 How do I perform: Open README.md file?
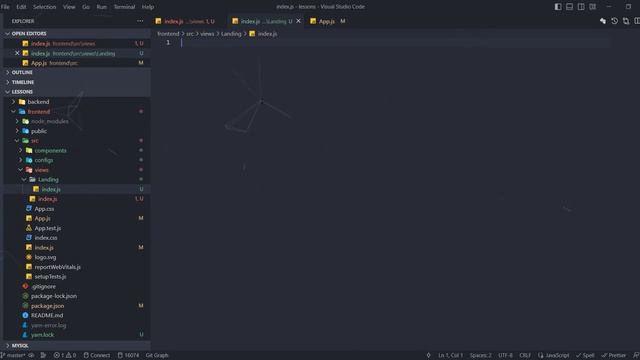coord(77,315)
